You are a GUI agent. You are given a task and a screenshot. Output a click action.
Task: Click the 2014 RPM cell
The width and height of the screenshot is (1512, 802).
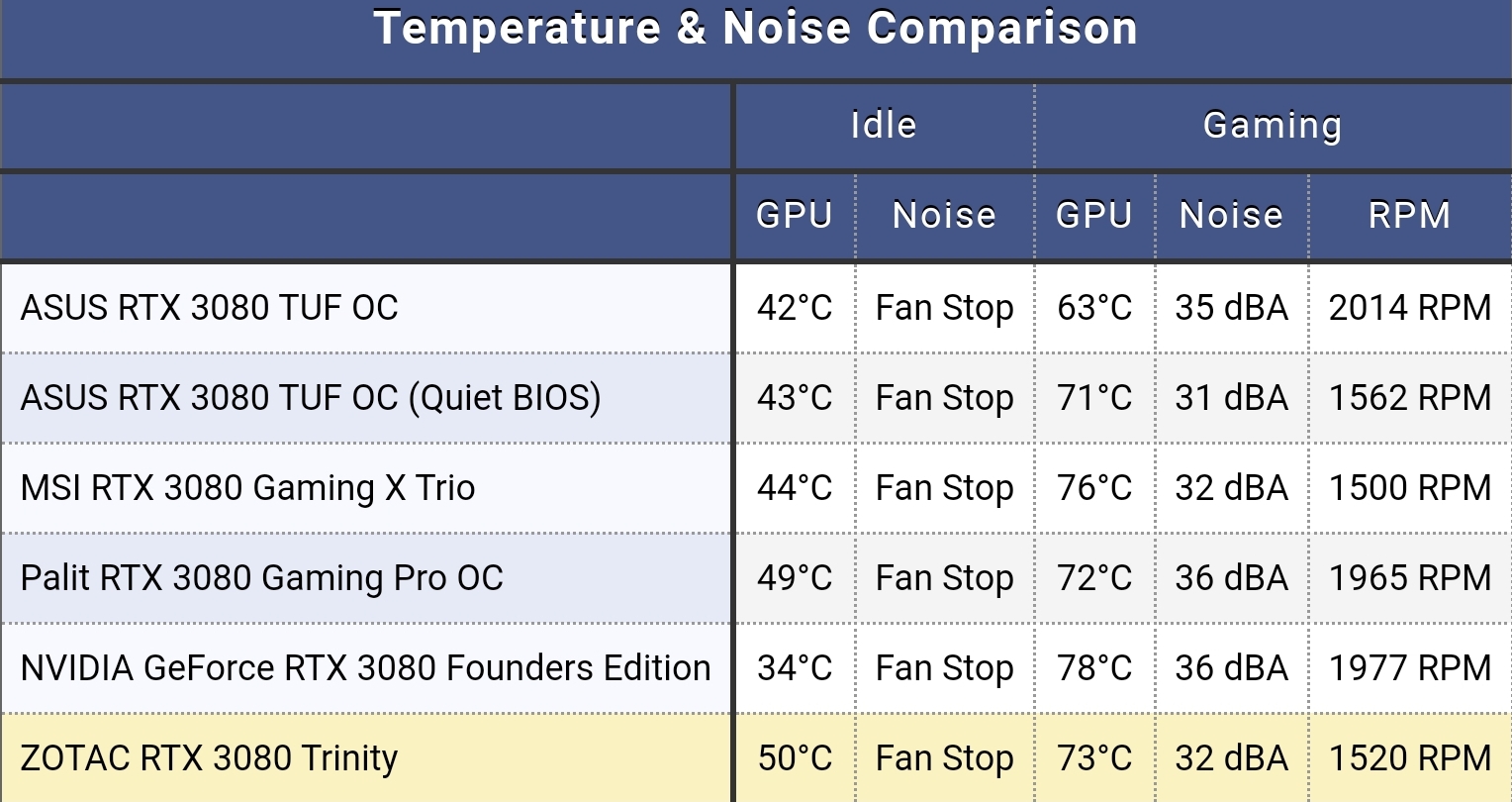pos(1410,308)
